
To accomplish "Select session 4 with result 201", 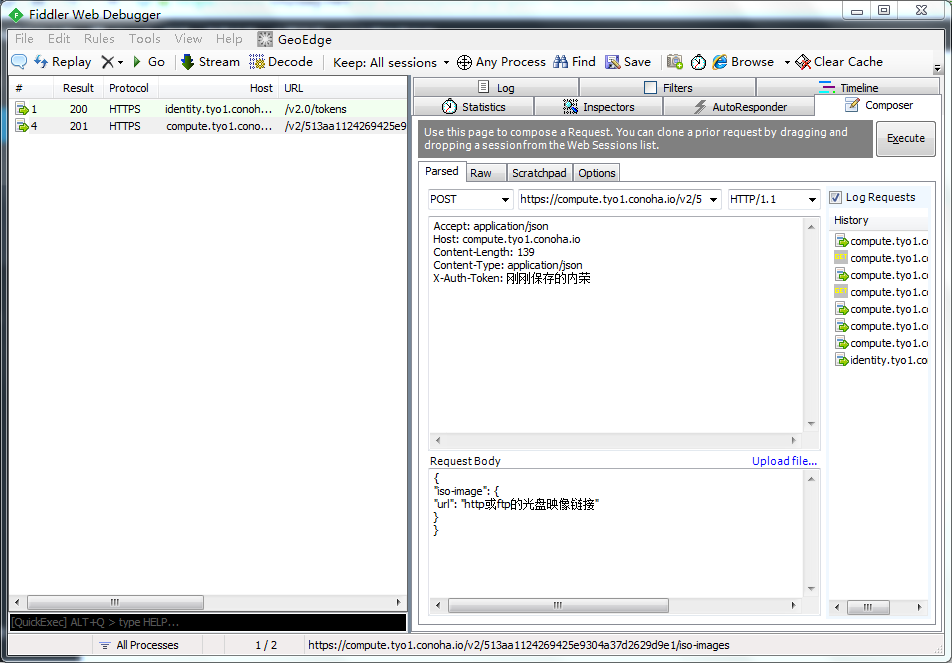I will (208, 126).
